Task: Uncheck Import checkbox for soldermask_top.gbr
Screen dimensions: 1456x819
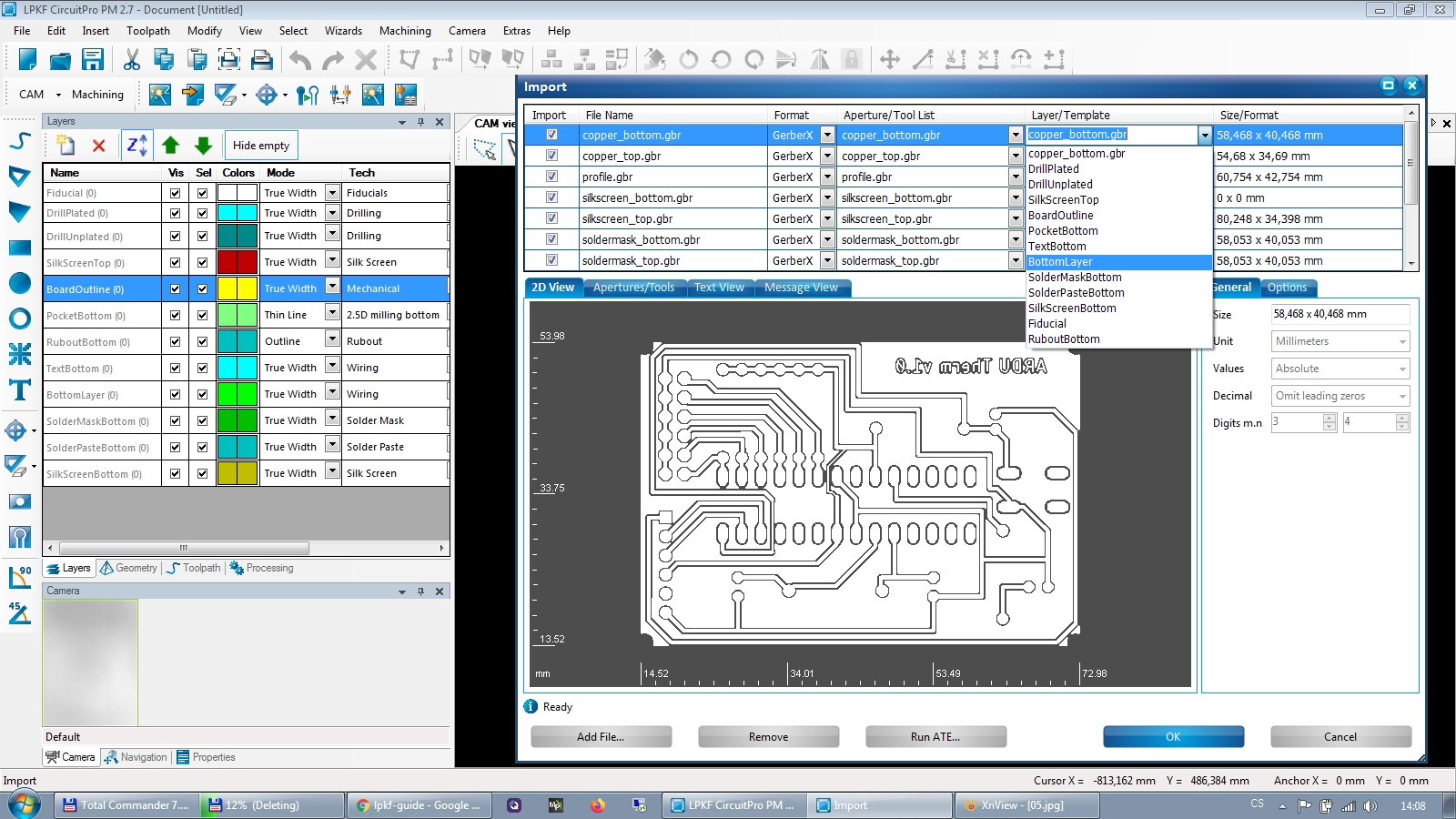Action: pyautogui.click(x=551, y=260)
